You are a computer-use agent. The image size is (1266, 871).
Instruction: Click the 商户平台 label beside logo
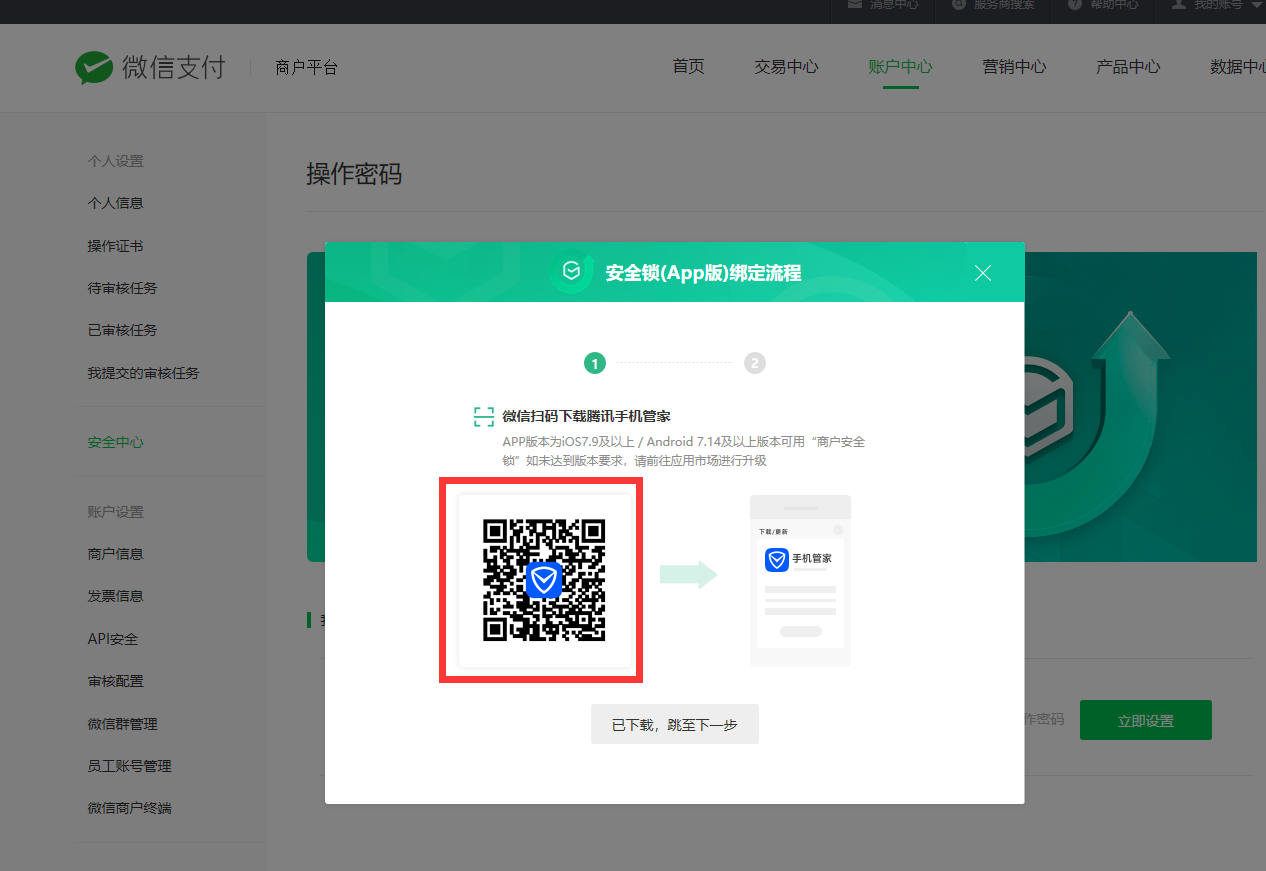(307, 68)
